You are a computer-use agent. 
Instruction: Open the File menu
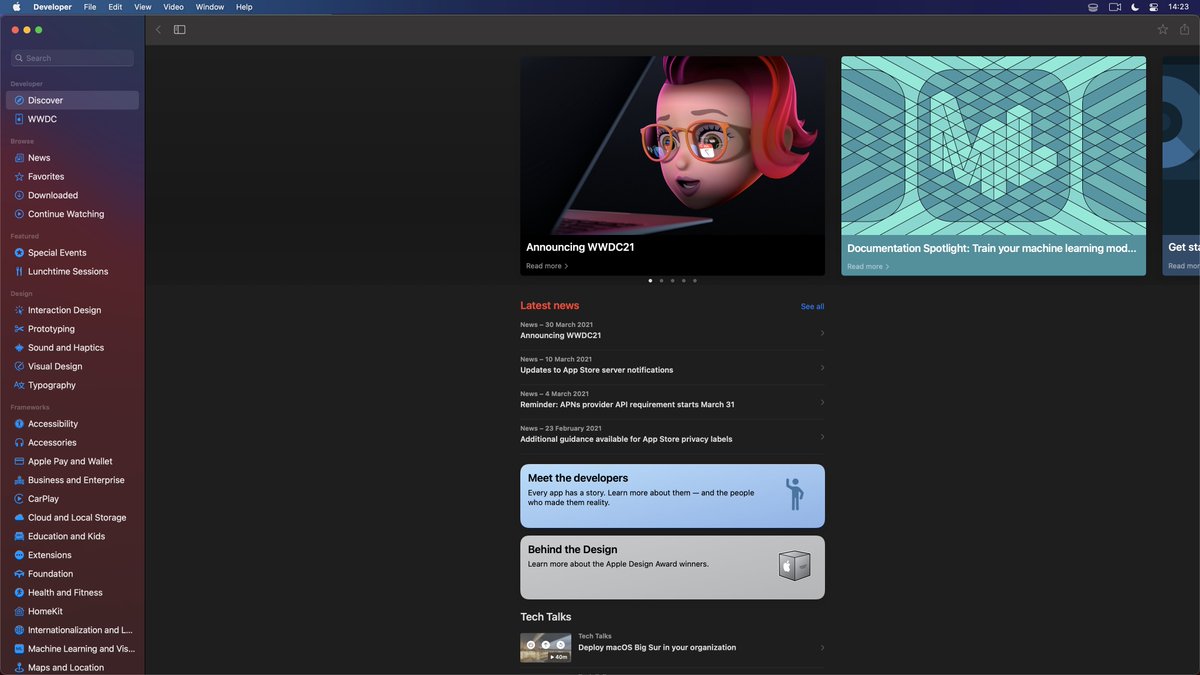coord(90,7)
